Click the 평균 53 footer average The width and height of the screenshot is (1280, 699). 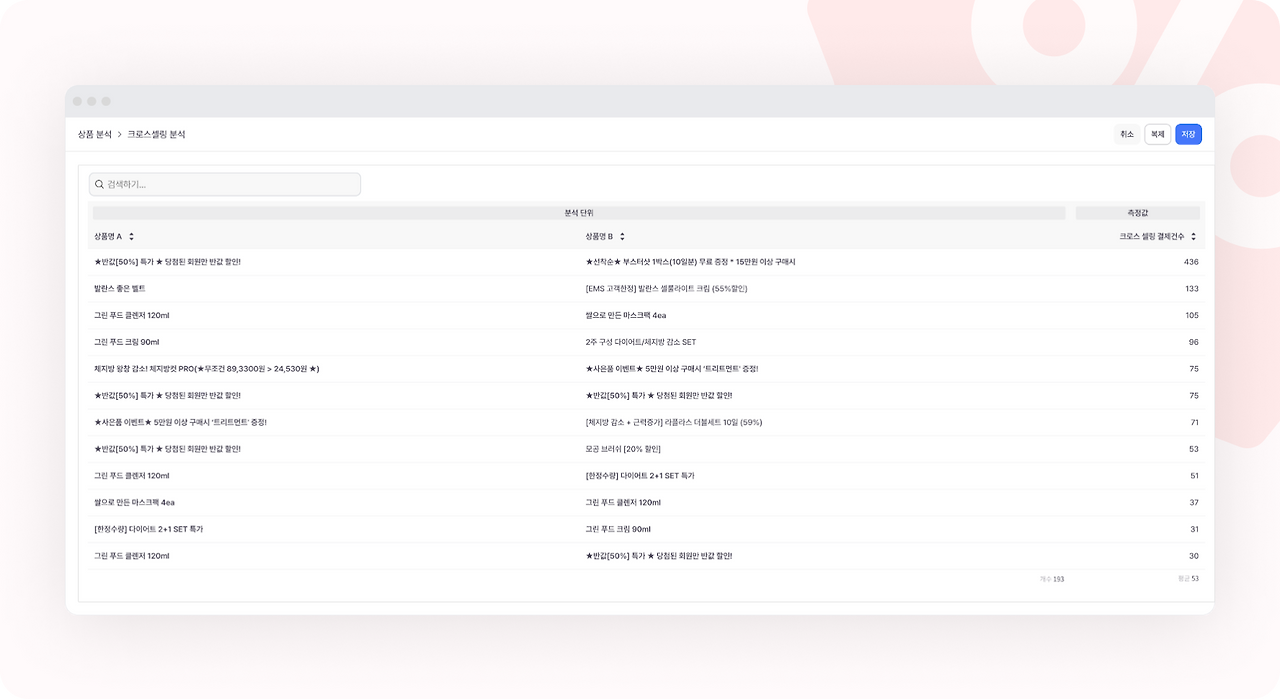[1189, 578]
